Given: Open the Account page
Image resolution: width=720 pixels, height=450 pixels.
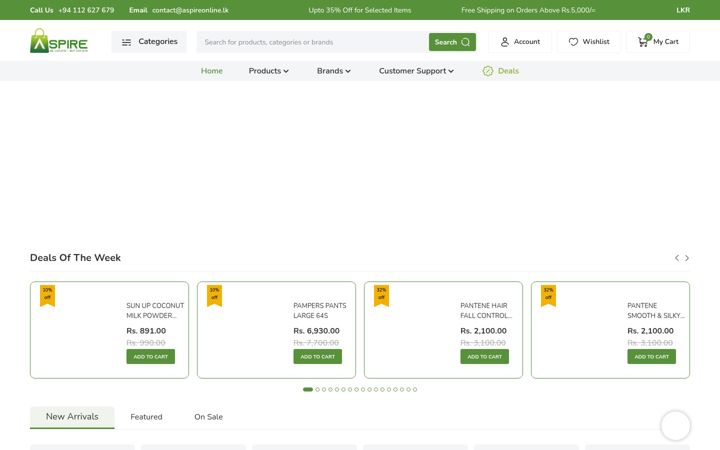Looking at the screenshot, I should 520,42.
